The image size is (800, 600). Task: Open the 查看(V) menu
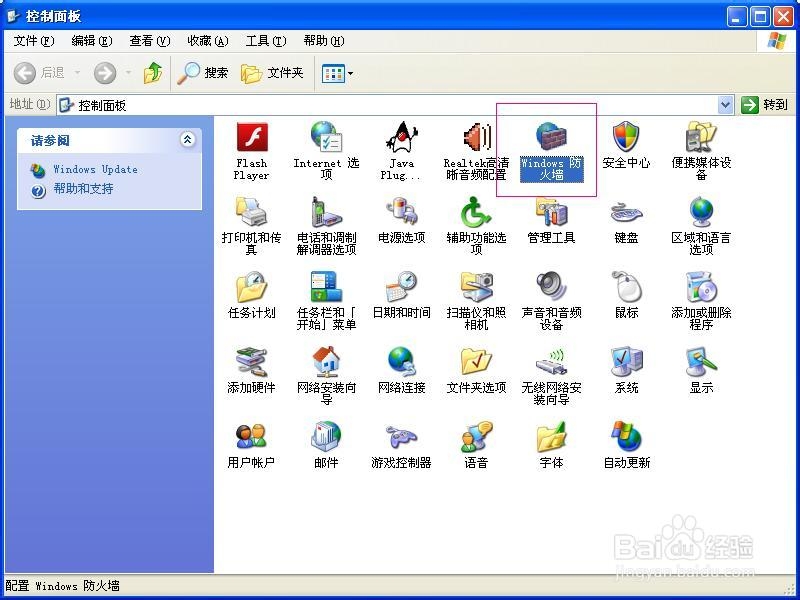click(149, 41)
